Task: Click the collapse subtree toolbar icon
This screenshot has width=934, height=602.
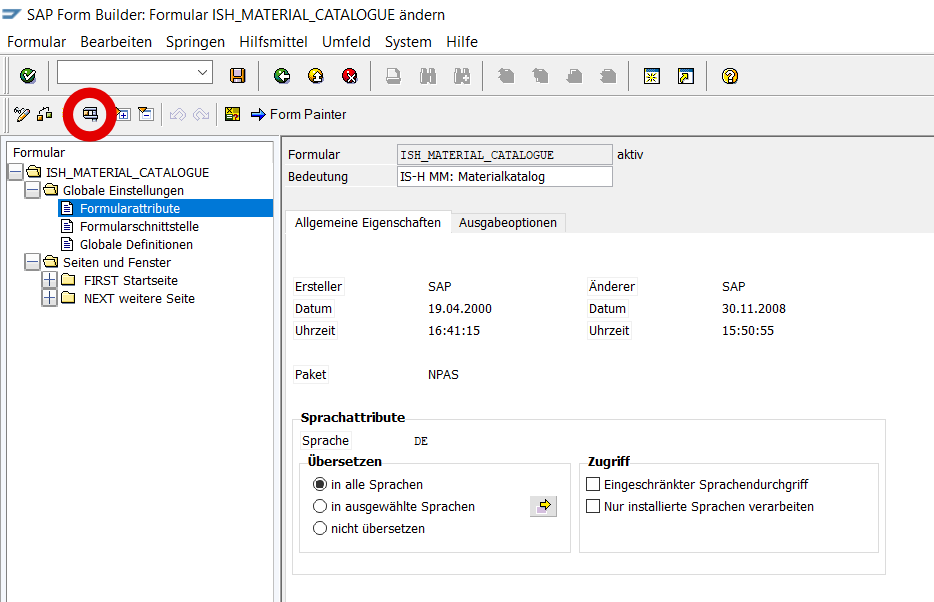Action: point(146,114)
